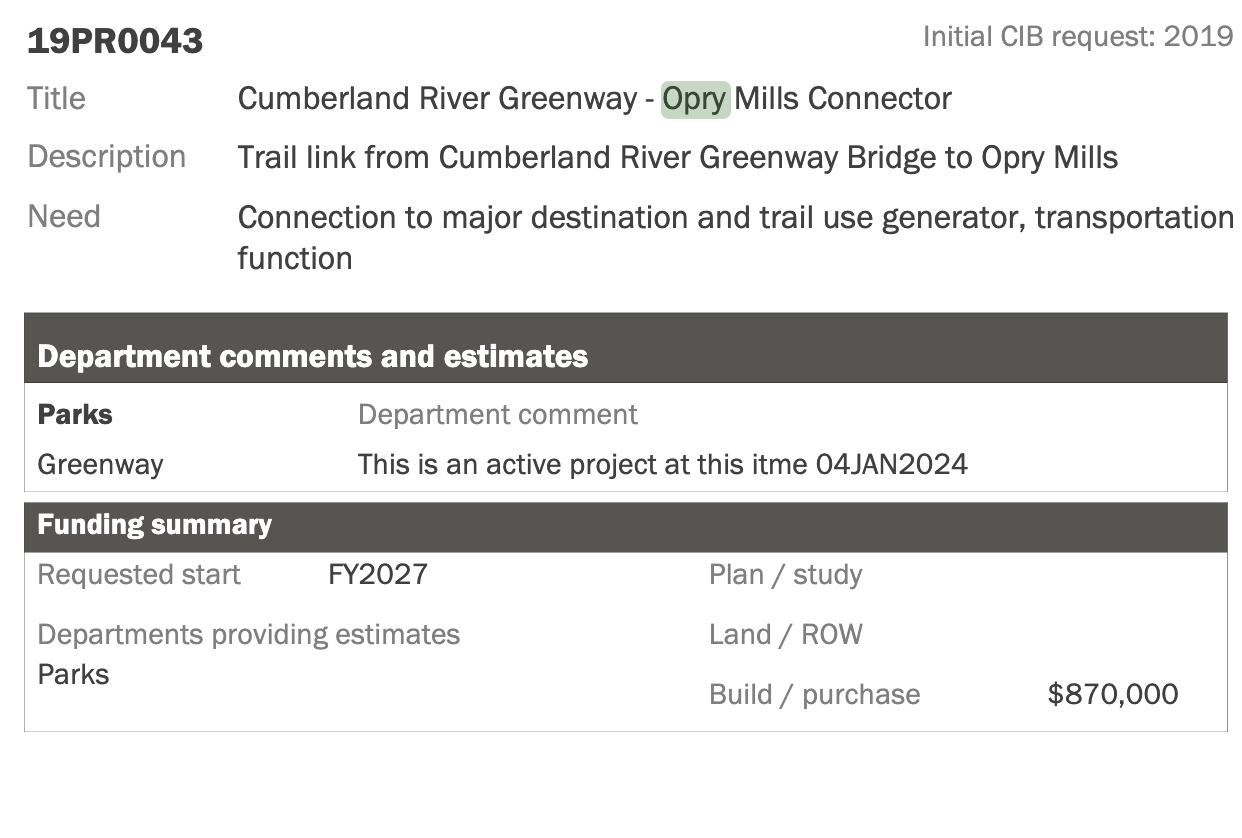Click the Need field label

(64, 217)
